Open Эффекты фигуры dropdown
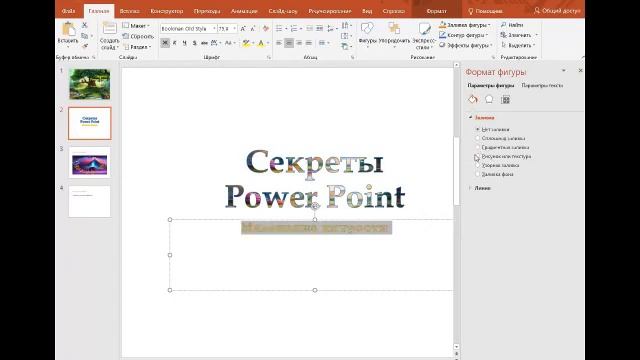640x360 pixels. (466, 45)
